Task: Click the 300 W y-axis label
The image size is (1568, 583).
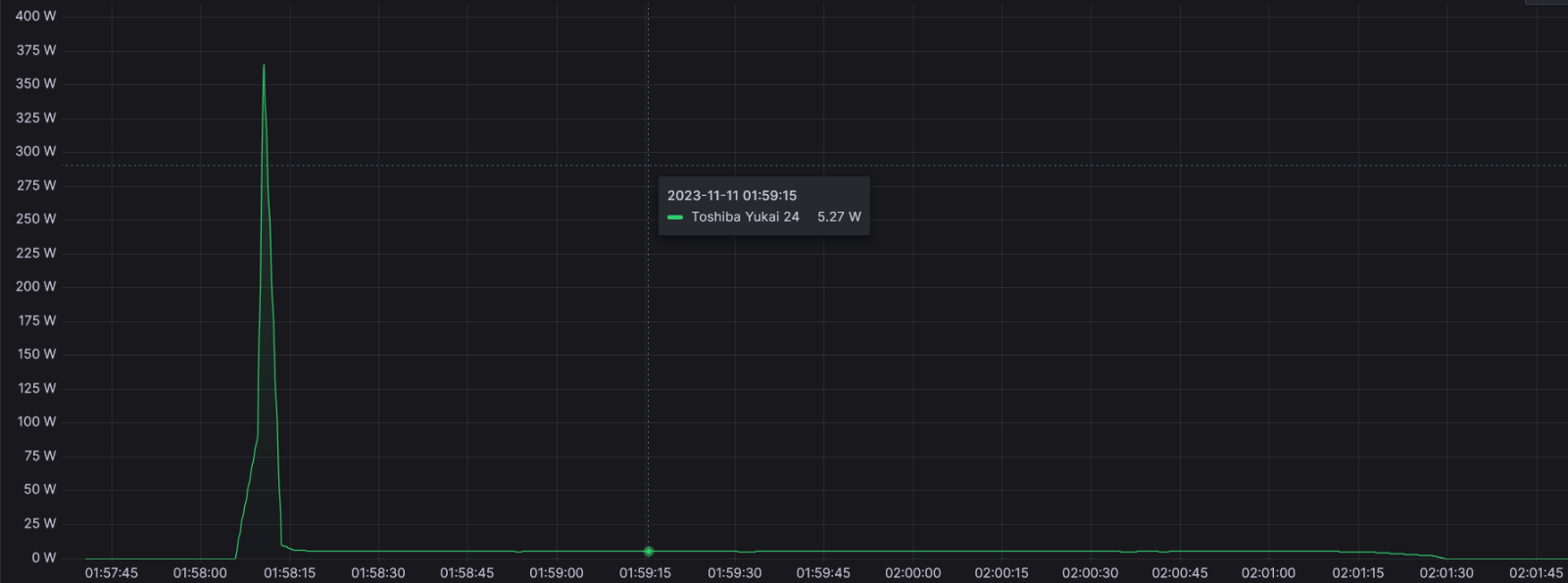Action: pyautogui.click(x=36, y=151)
